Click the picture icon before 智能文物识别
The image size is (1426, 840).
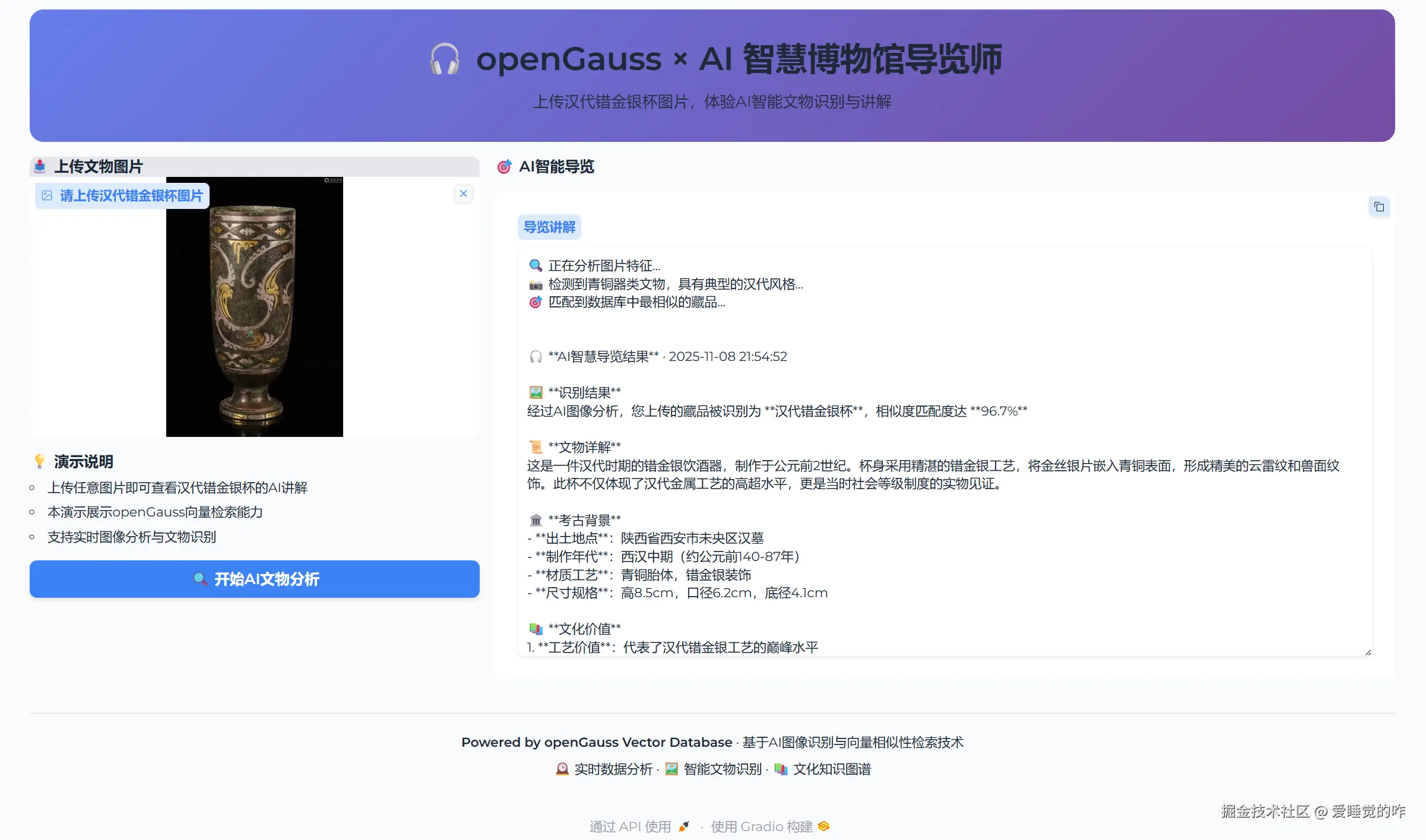click(x=671, y=769)
